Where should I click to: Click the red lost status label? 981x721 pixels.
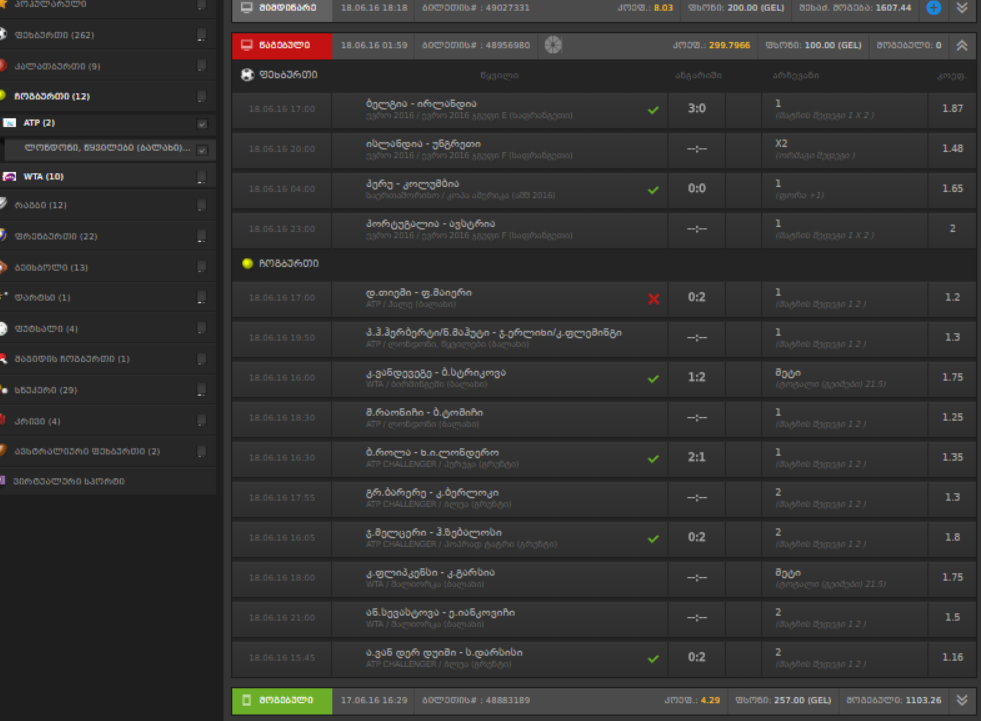tap(281, 45)
